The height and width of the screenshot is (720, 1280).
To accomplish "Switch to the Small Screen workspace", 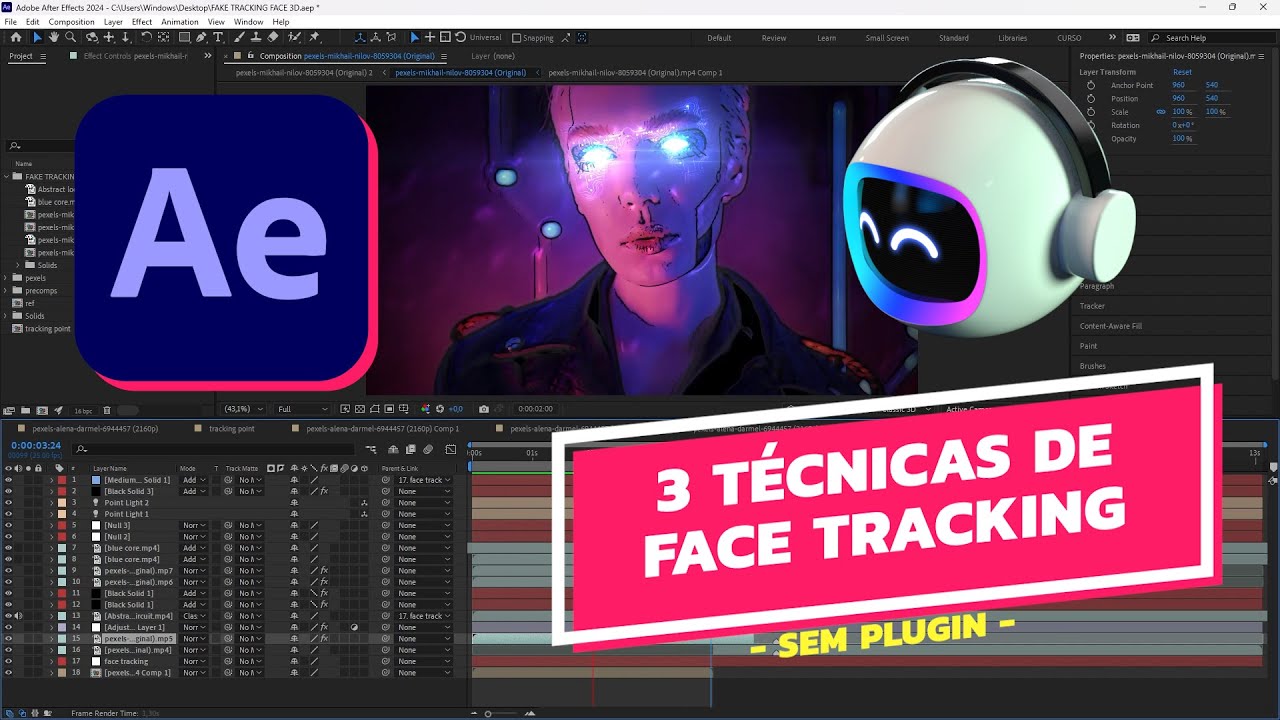I will tap(887, 38).
